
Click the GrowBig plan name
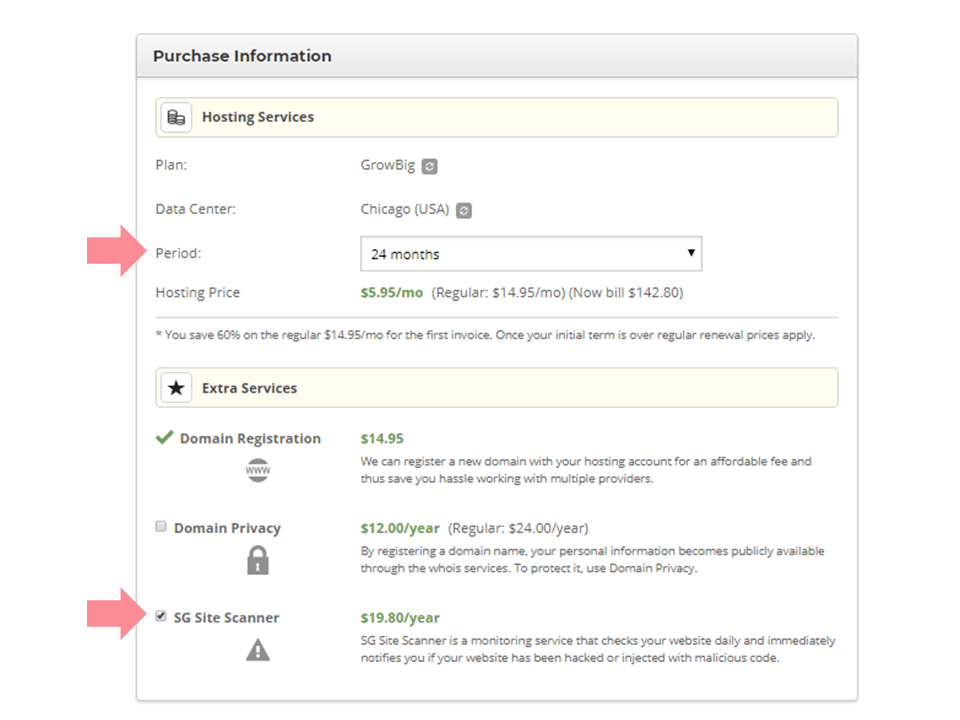tap(388, 165)
